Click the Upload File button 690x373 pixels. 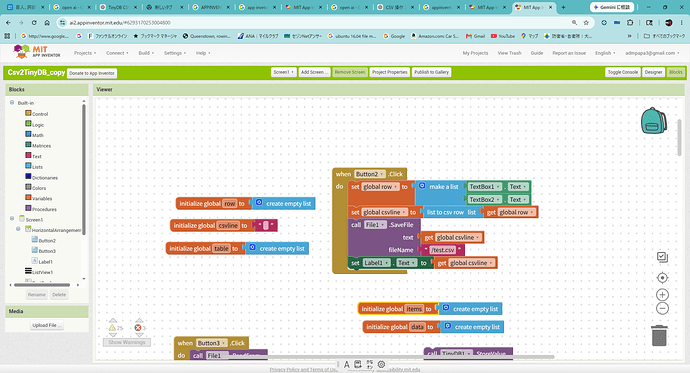tap(46, 325)
